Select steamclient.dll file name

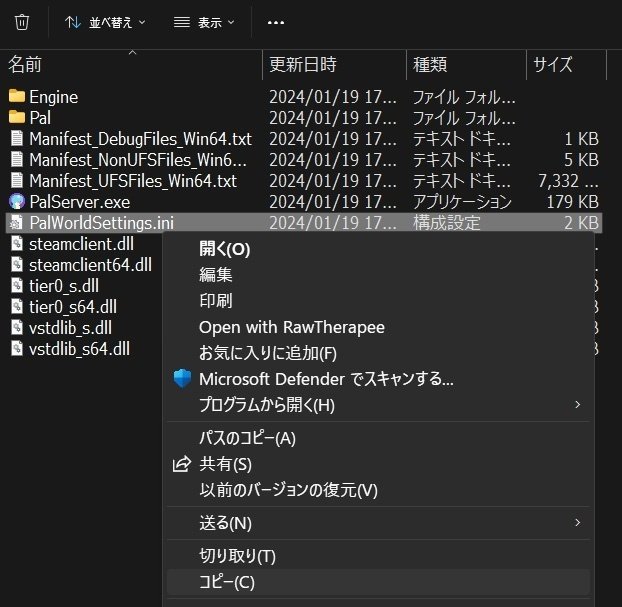[x=81, y=244]
